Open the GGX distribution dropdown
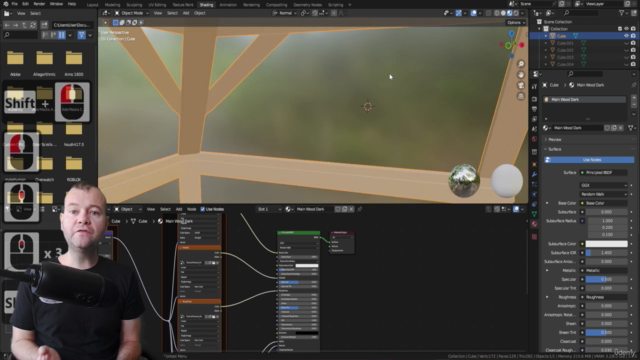640x360 pixels. click(603, 185)
